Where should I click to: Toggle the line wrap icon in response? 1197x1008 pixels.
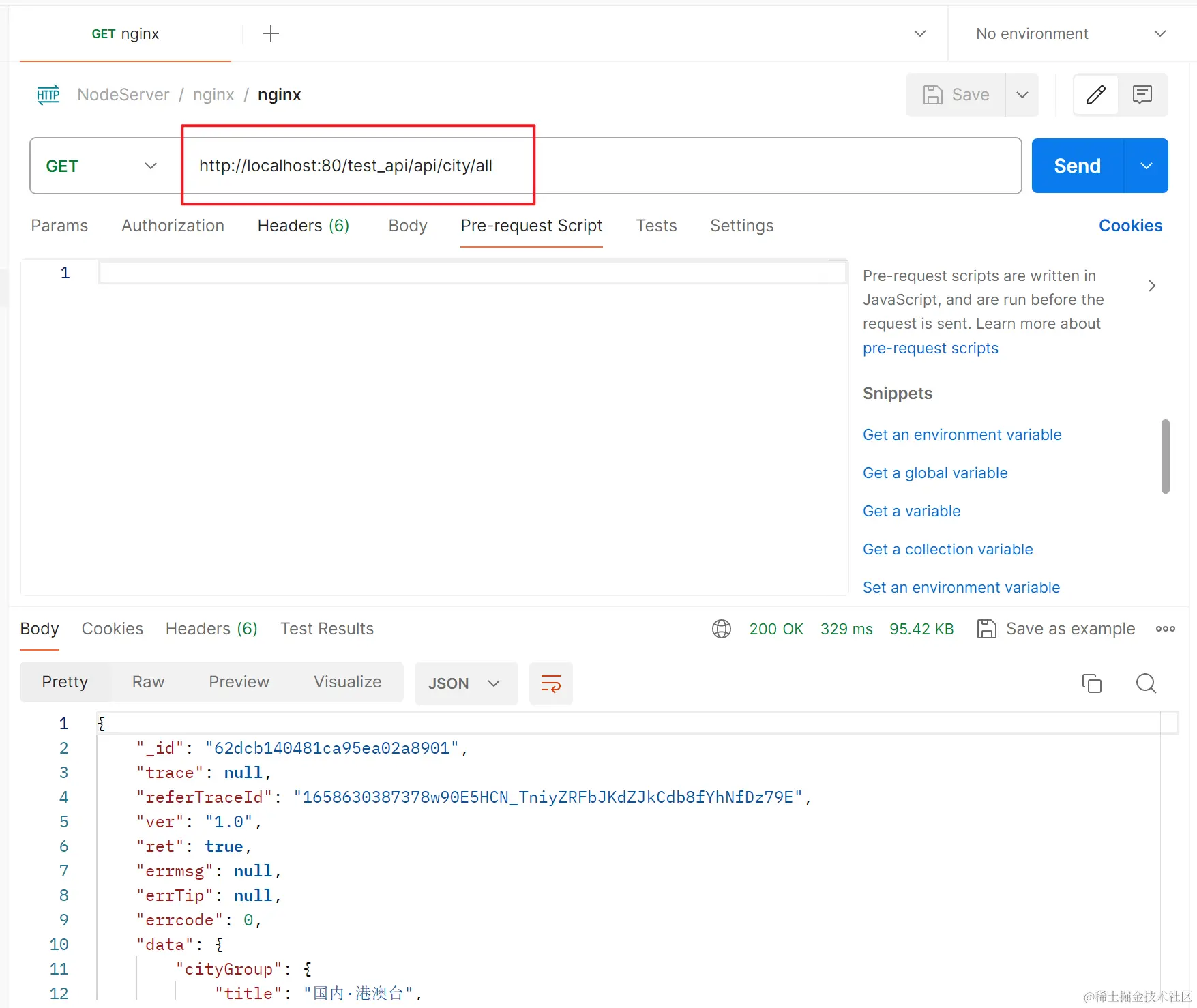pos(550,683)
